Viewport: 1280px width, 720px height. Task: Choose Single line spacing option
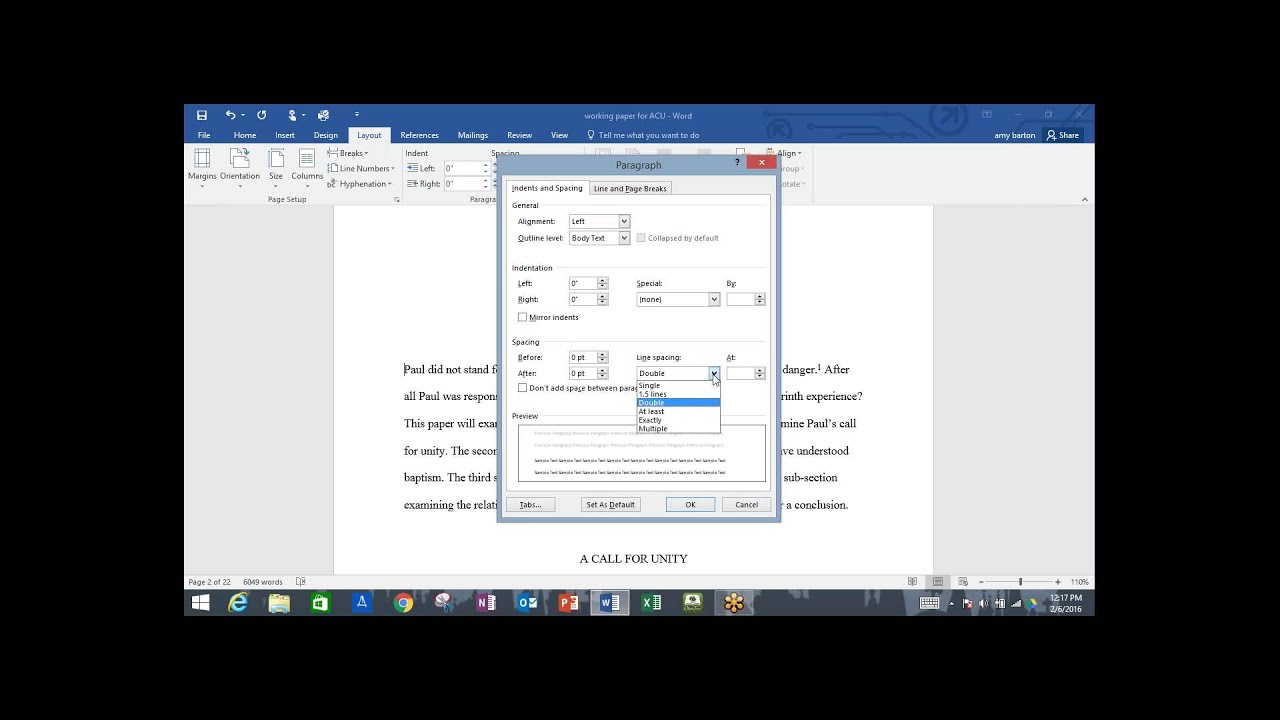tap(678, 385)
